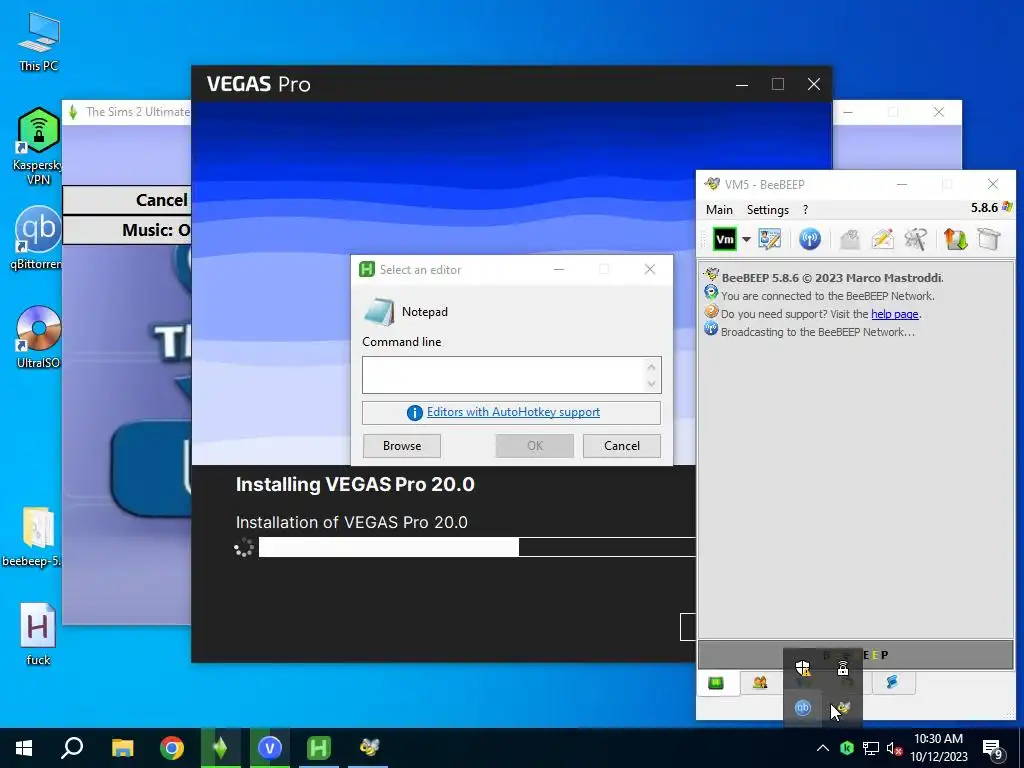Open File Explorer from the taskbar
Screen dimensions: 1024x768
[122, 748]
